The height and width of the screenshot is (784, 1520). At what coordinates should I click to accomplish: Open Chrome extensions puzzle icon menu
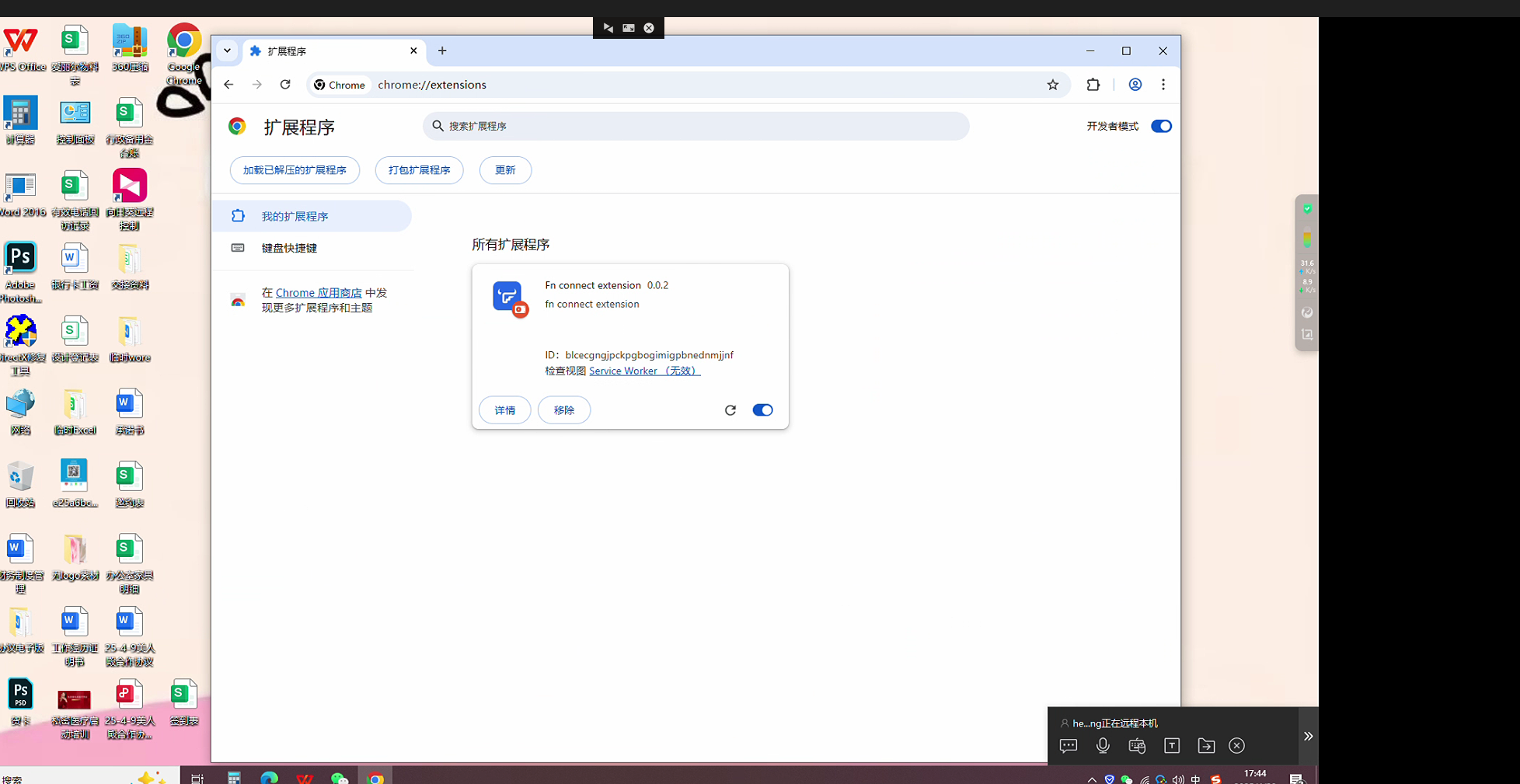pyautogui.click(x=1093, y=85)
